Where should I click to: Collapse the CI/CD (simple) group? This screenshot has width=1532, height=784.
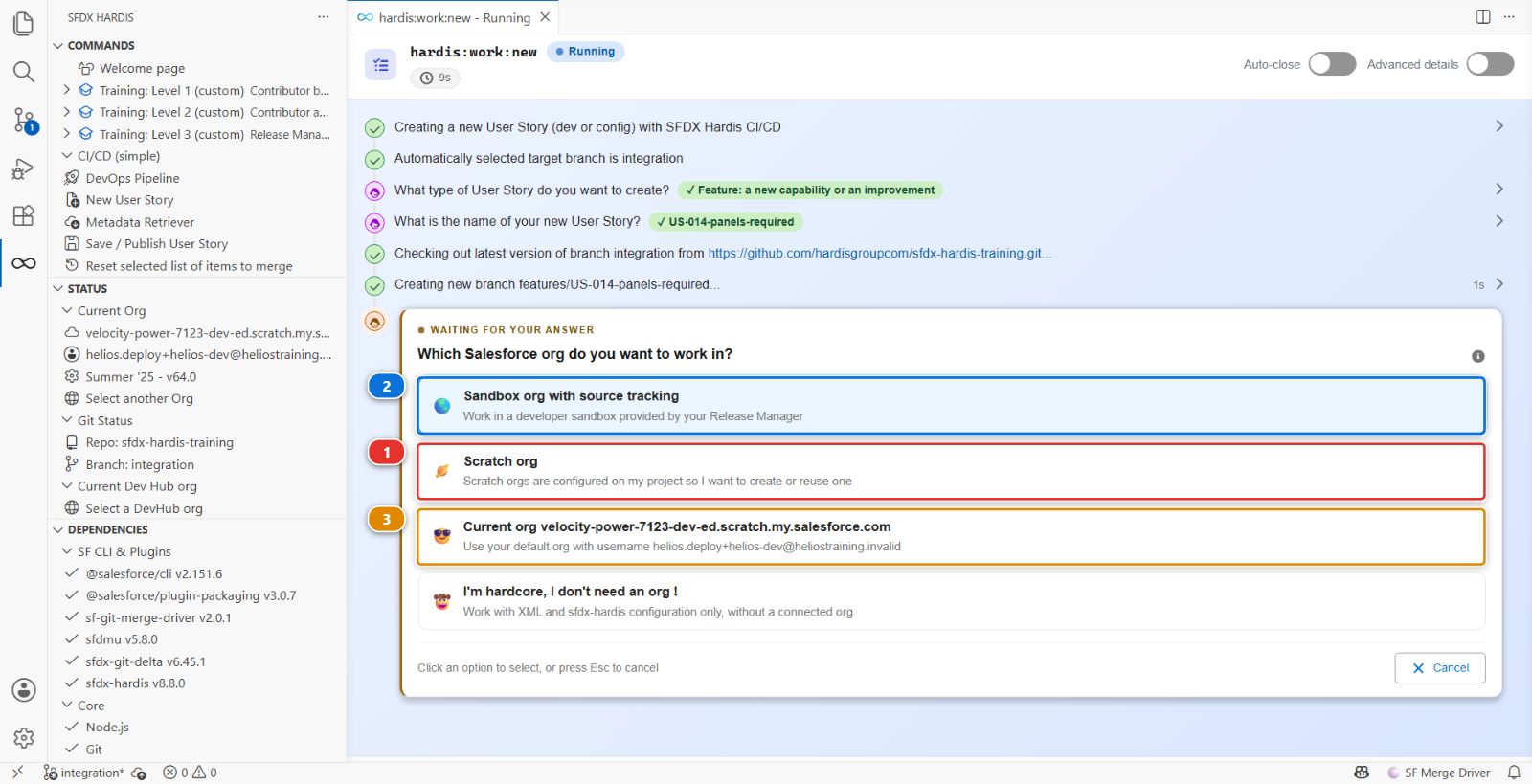click(67, 156)
